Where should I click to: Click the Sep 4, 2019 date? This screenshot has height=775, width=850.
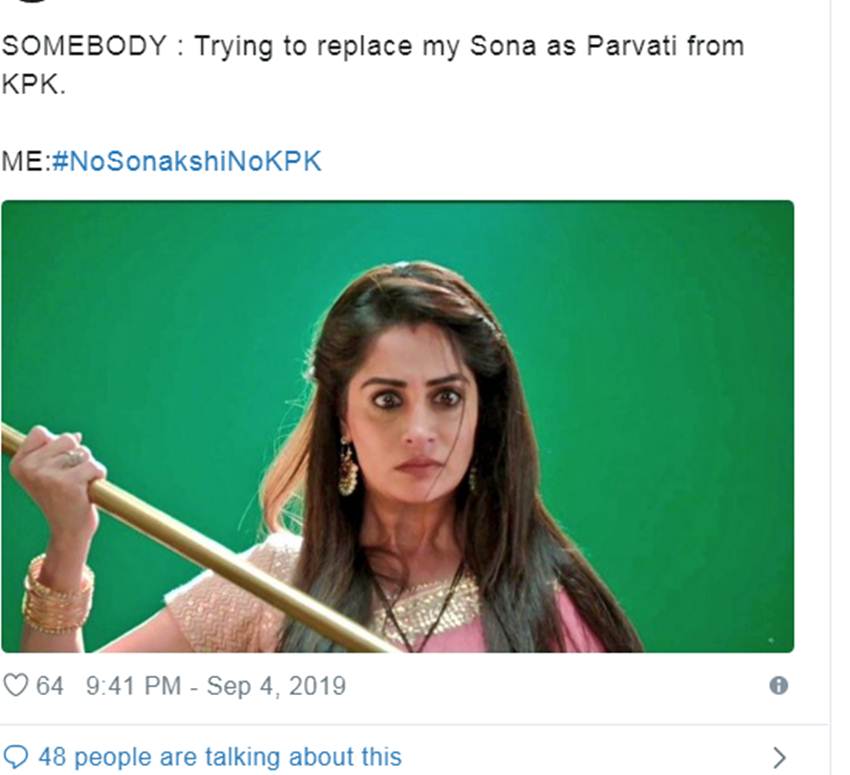pyautogui.click(x=276, y=686)
